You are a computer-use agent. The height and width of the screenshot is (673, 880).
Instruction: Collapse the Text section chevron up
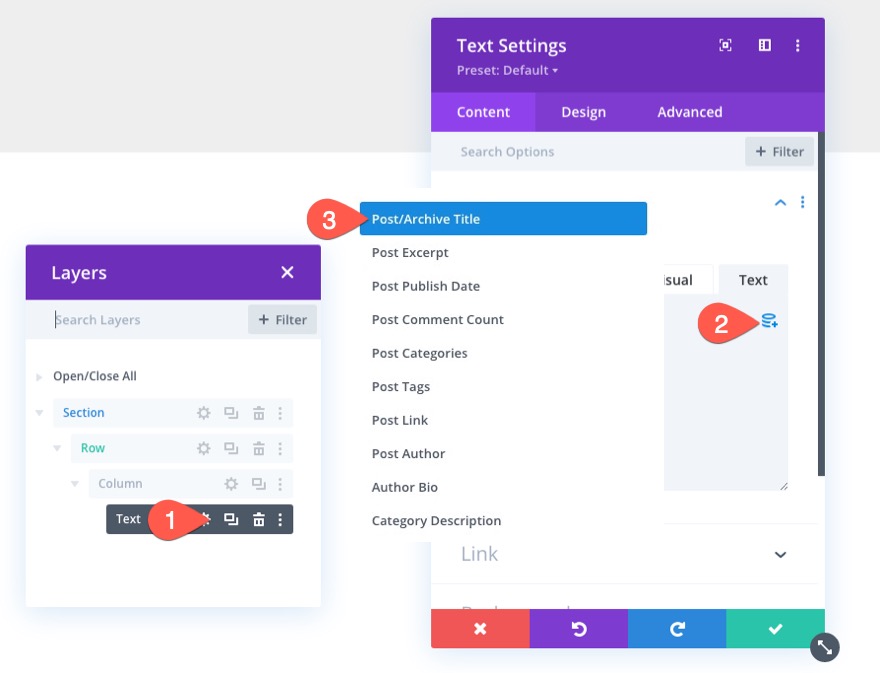(780, 203)
